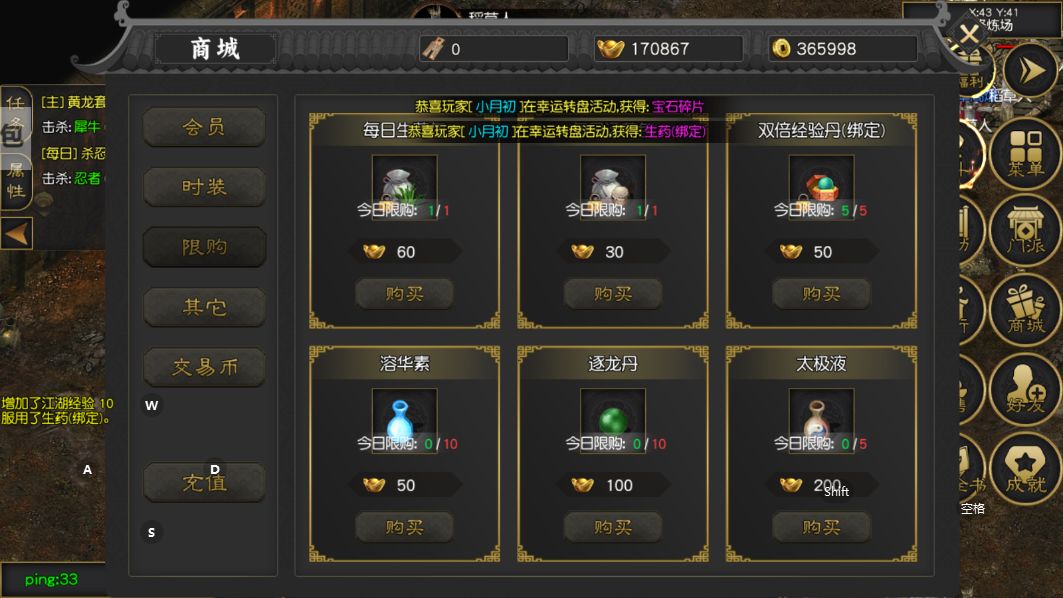Image resolution: width=1063 pixels, height=598 pixels.
Task: Switch to the 会员 category tab
Action: point(204,127)
